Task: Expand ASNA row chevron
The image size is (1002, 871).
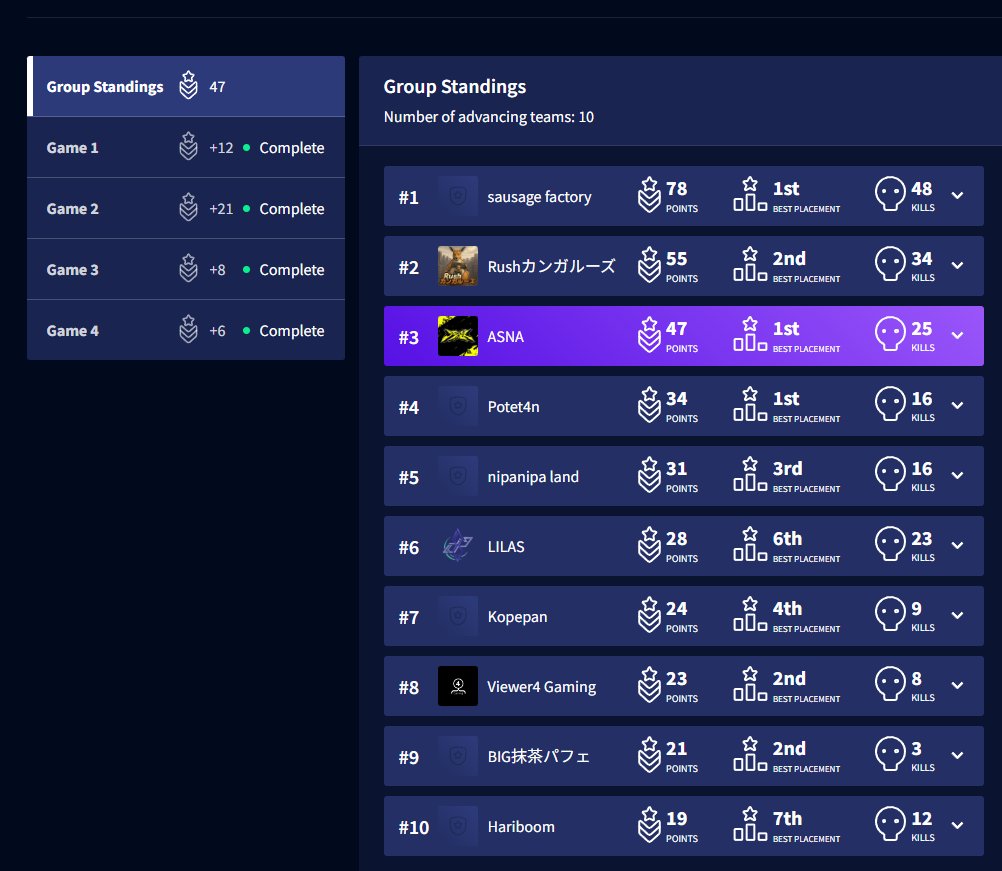Action: tap(957, 335)
